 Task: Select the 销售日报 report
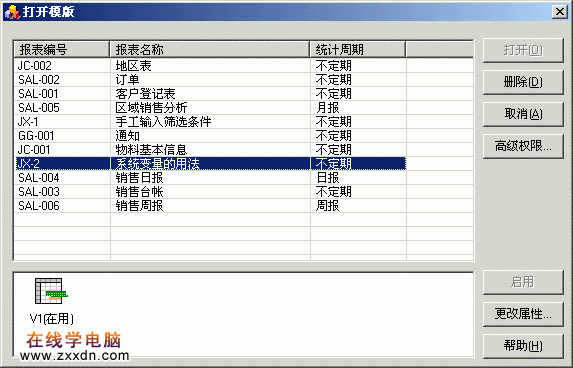pyautogui.click(x=139, y=178)
